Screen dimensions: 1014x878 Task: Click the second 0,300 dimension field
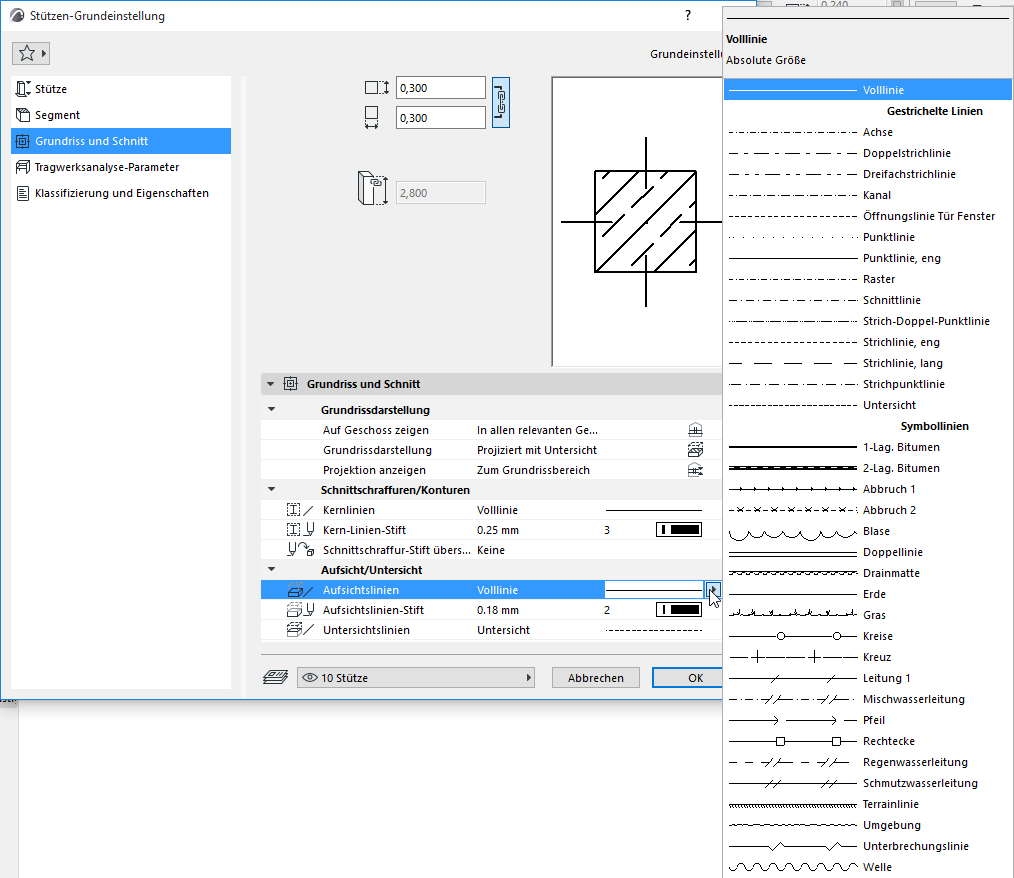tap(440, 118)
